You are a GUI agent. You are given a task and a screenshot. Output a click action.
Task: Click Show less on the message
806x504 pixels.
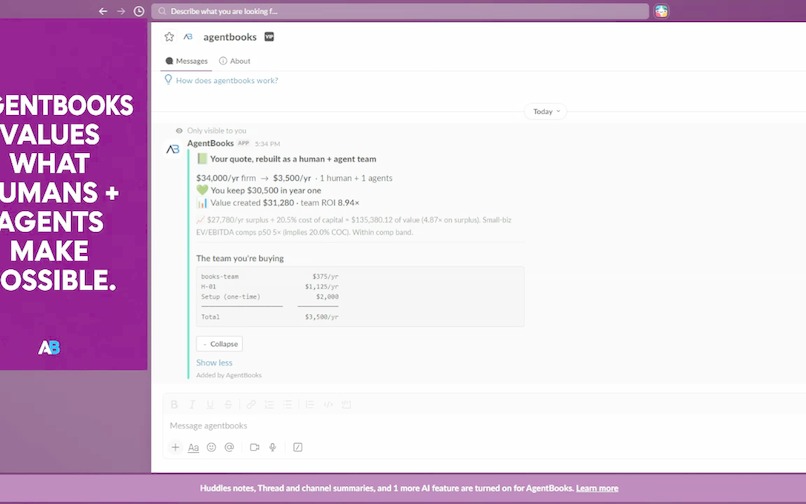click(214, 363)
